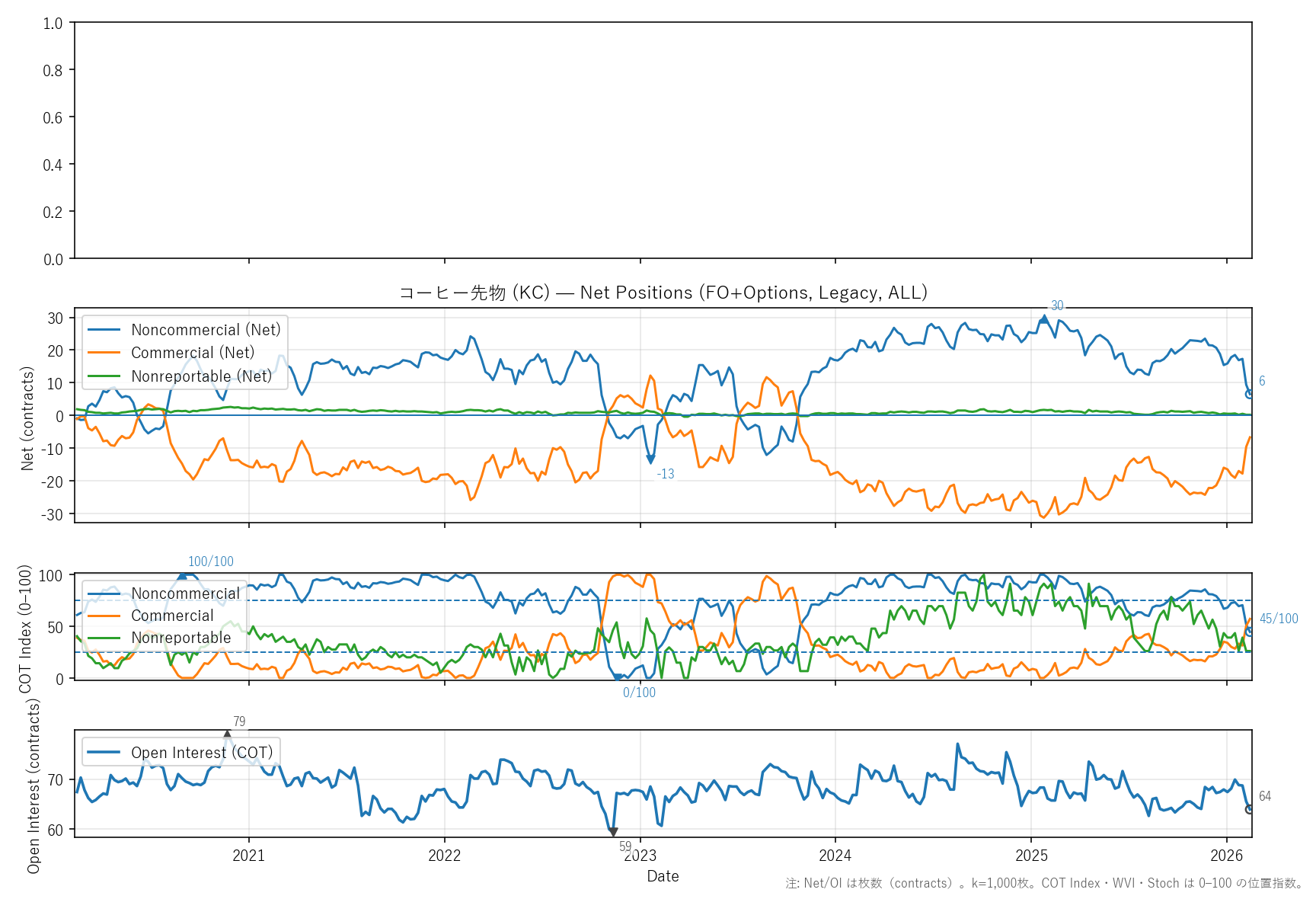Click the COT Index 0/100 low marker
The image size is (1316, 899).
click(618, 677)
